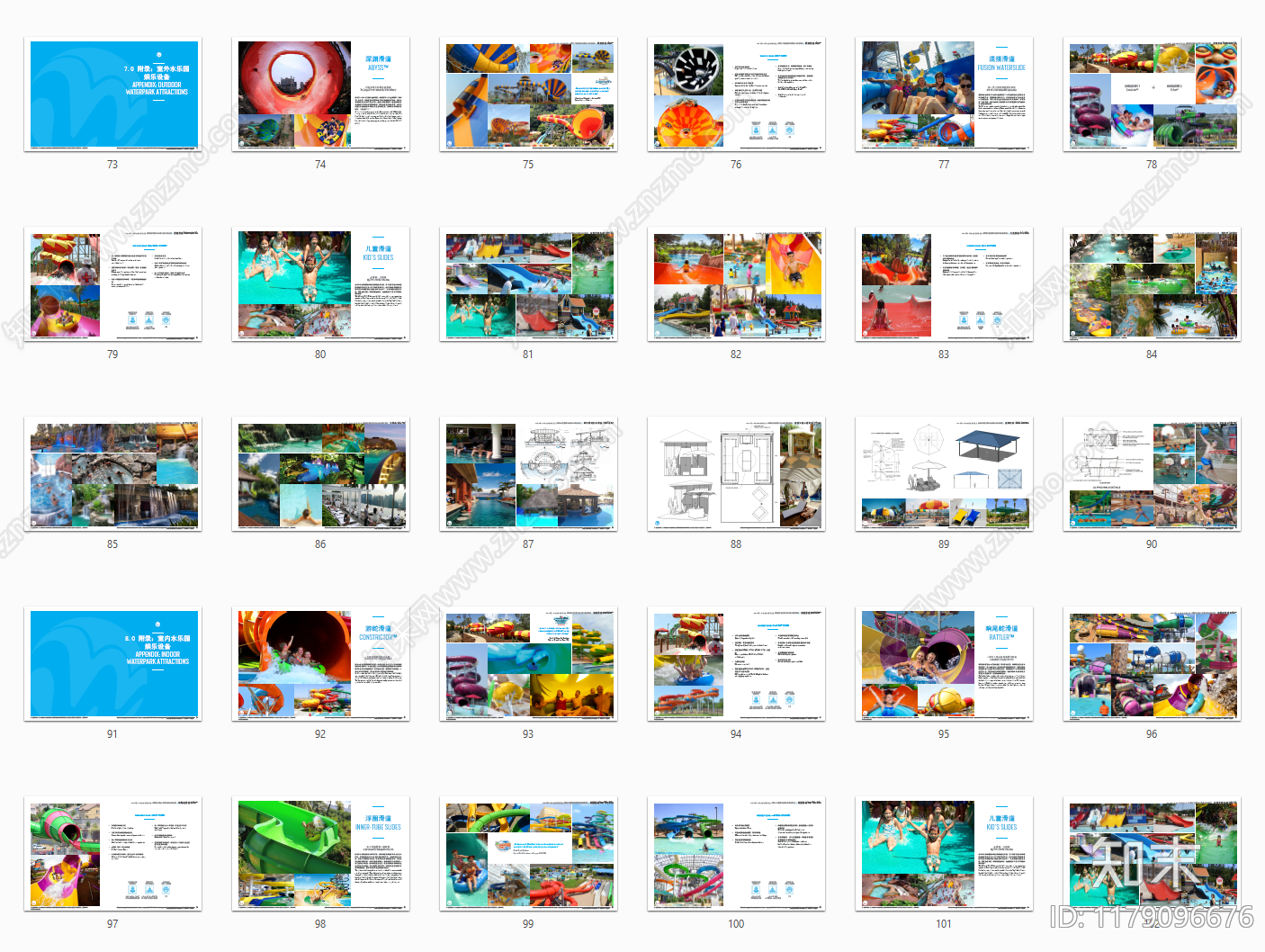
Task: Click page number label 91
Action: 112,734
